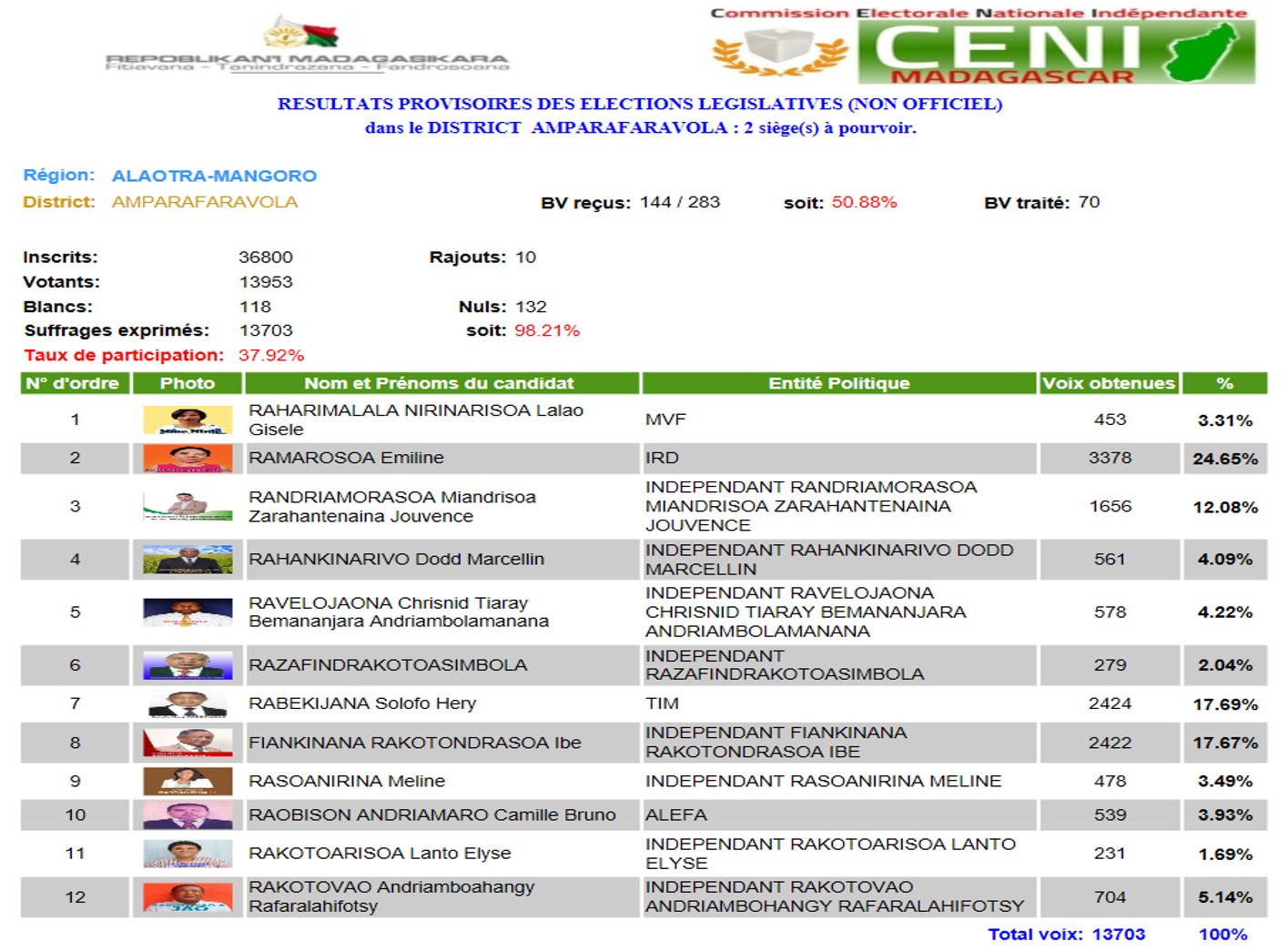
Task: Click Inscrits value "36800"
Action: (266, 258)
